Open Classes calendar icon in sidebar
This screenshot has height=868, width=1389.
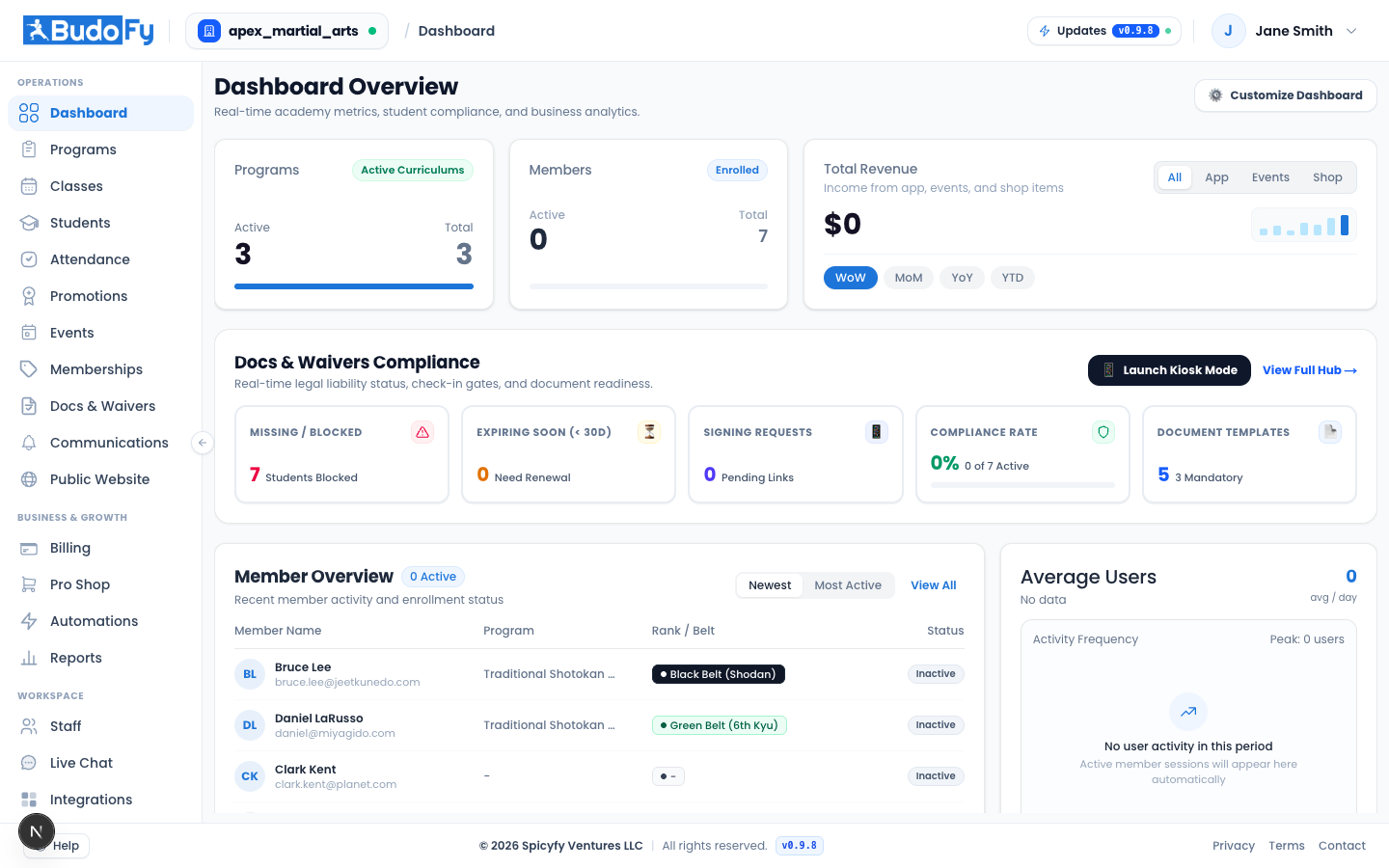pyautogui.click(x=29, y=186)
